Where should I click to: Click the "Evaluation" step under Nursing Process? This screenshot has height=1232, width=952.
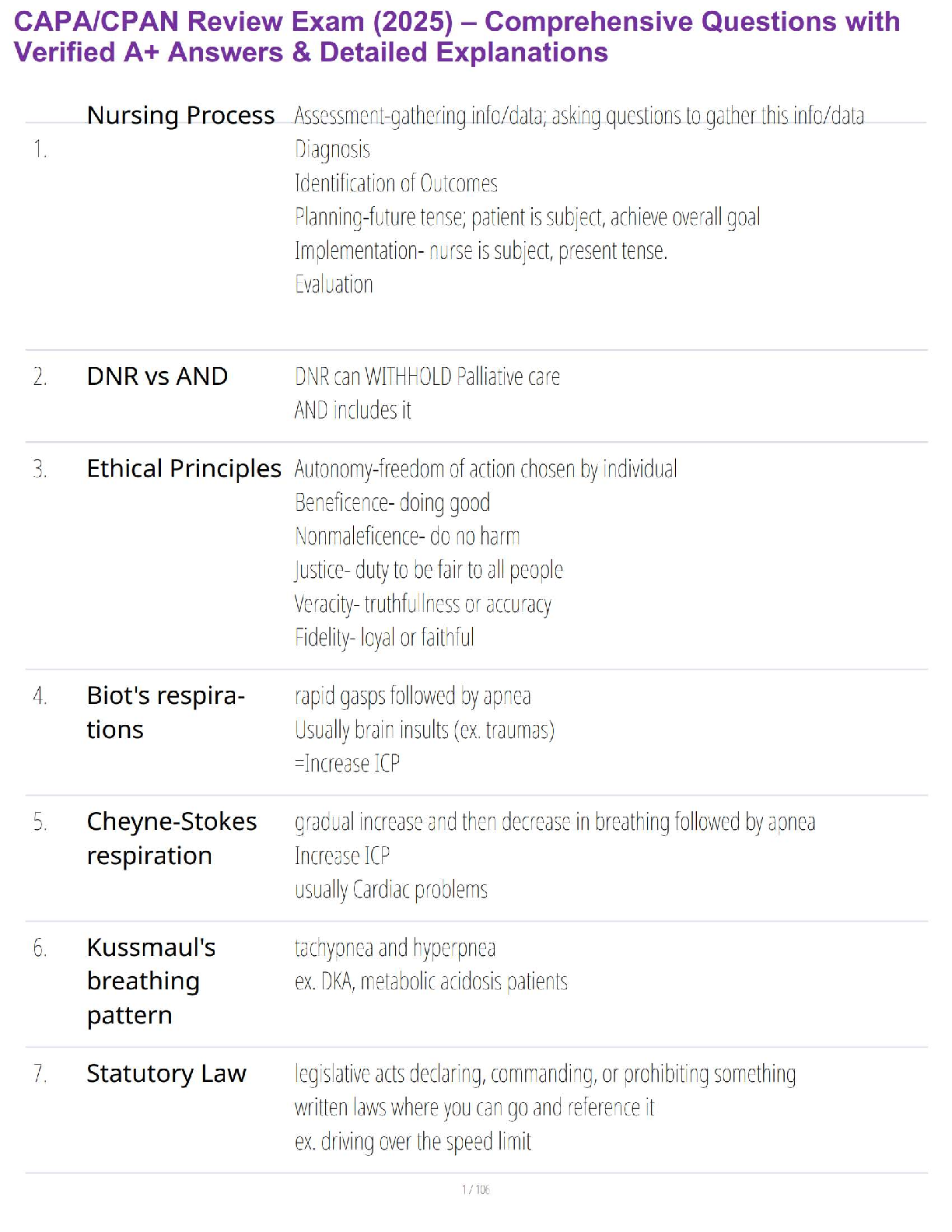(x=334, y=285)
